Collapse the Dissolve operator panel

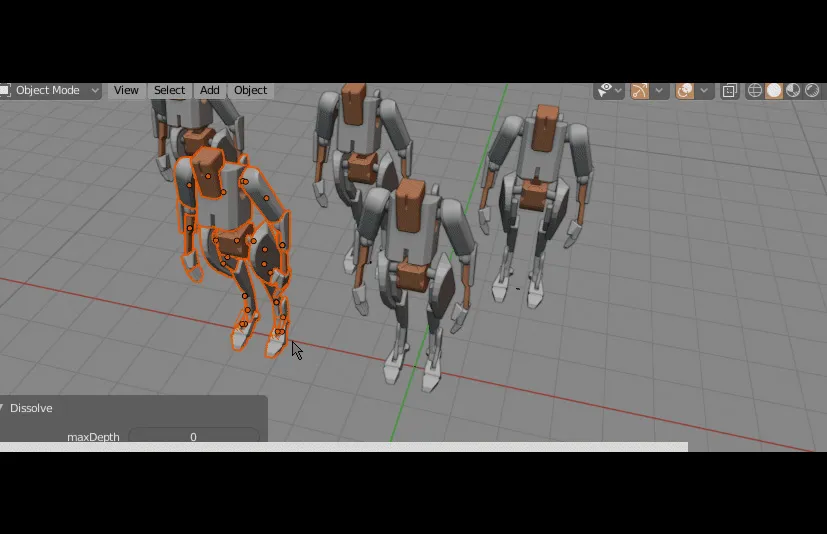pyautogui.click(x=3, y=408)
